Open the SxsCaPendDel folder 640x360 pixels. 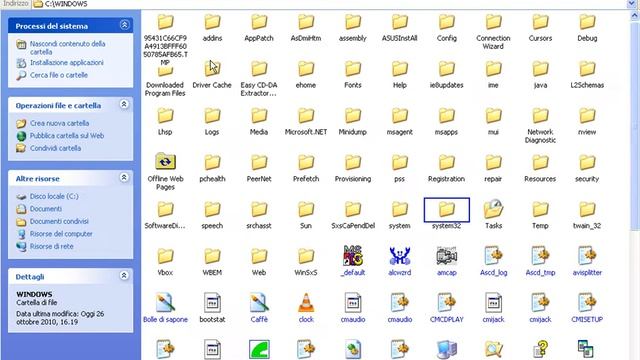point(353,210)
